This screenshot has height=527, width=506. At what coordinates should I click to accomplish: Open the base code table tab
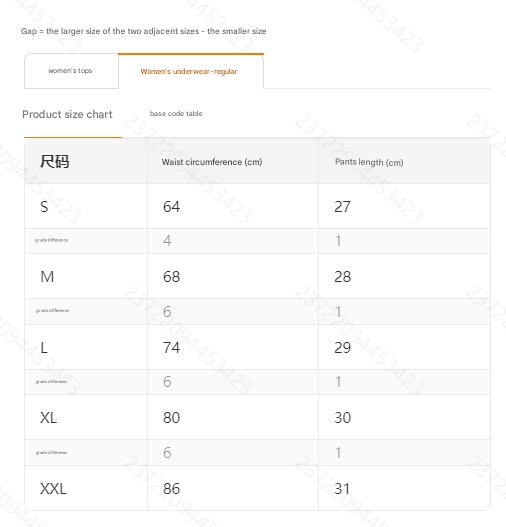point(176,114)
